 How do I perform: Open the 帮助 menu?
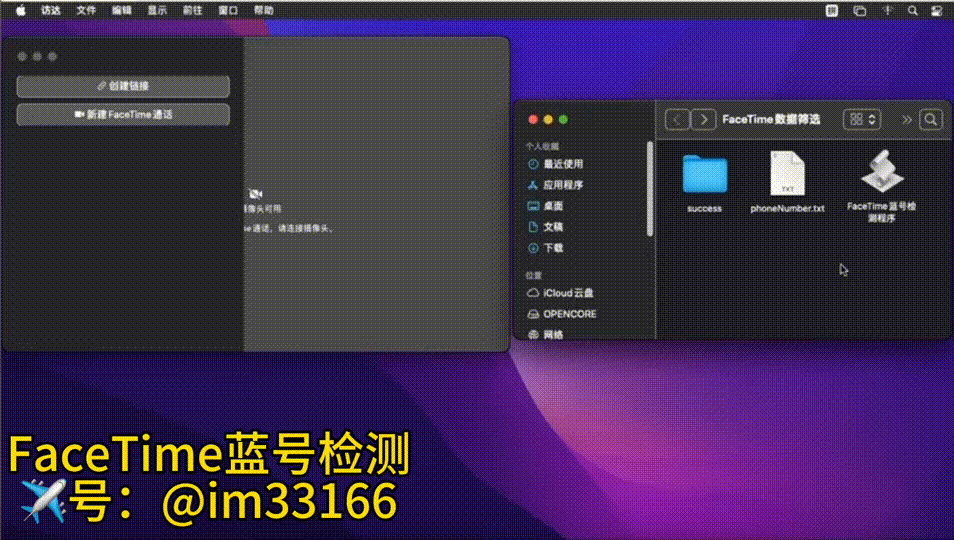pyautogui.click(x=263, y=10)
